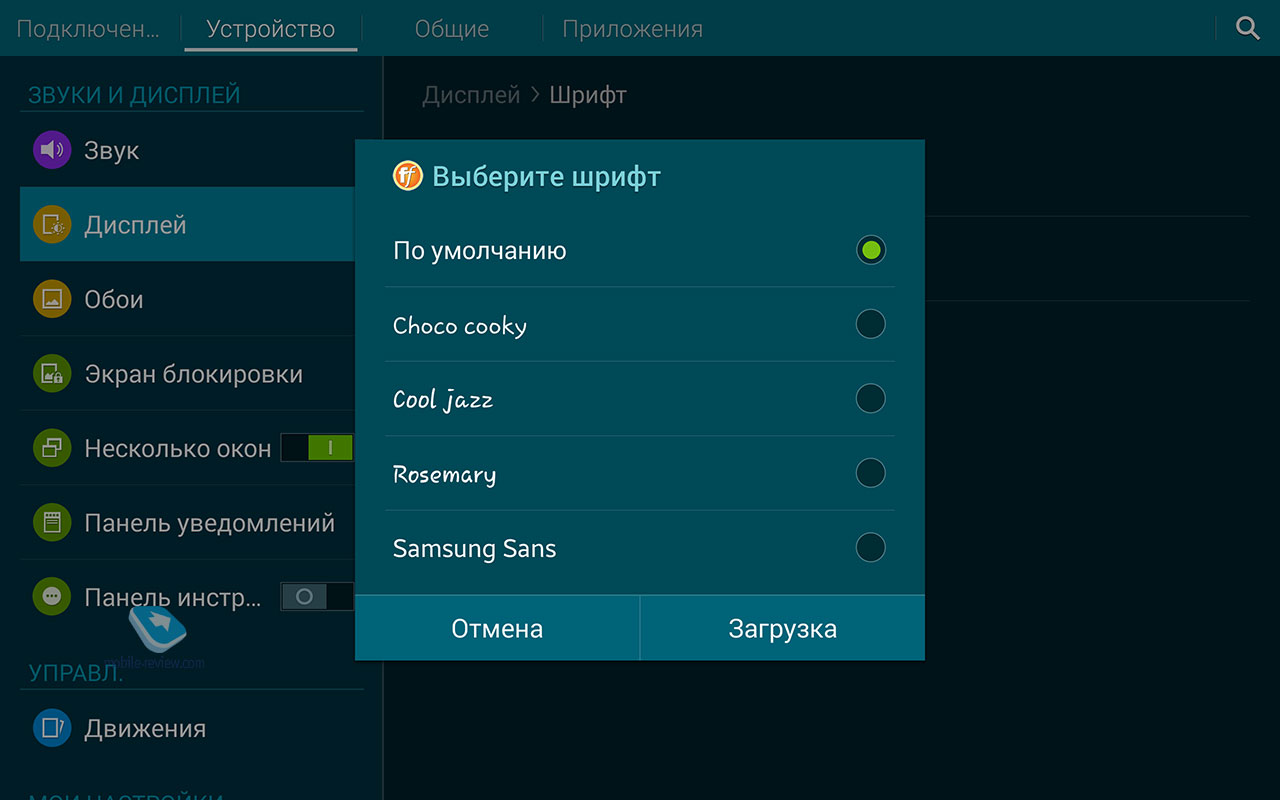Click the Toolbox panel dots icon

(x=51, y=597)
